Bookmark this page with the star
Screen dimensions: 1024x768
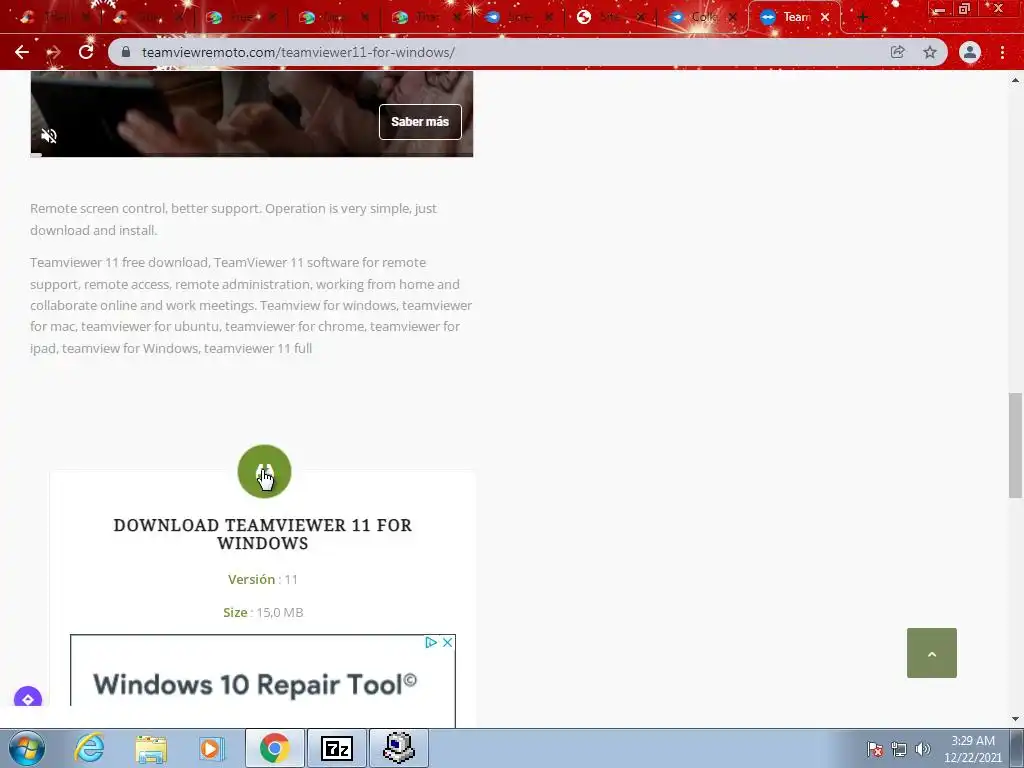pyautogui.click(x=930, y=52)
